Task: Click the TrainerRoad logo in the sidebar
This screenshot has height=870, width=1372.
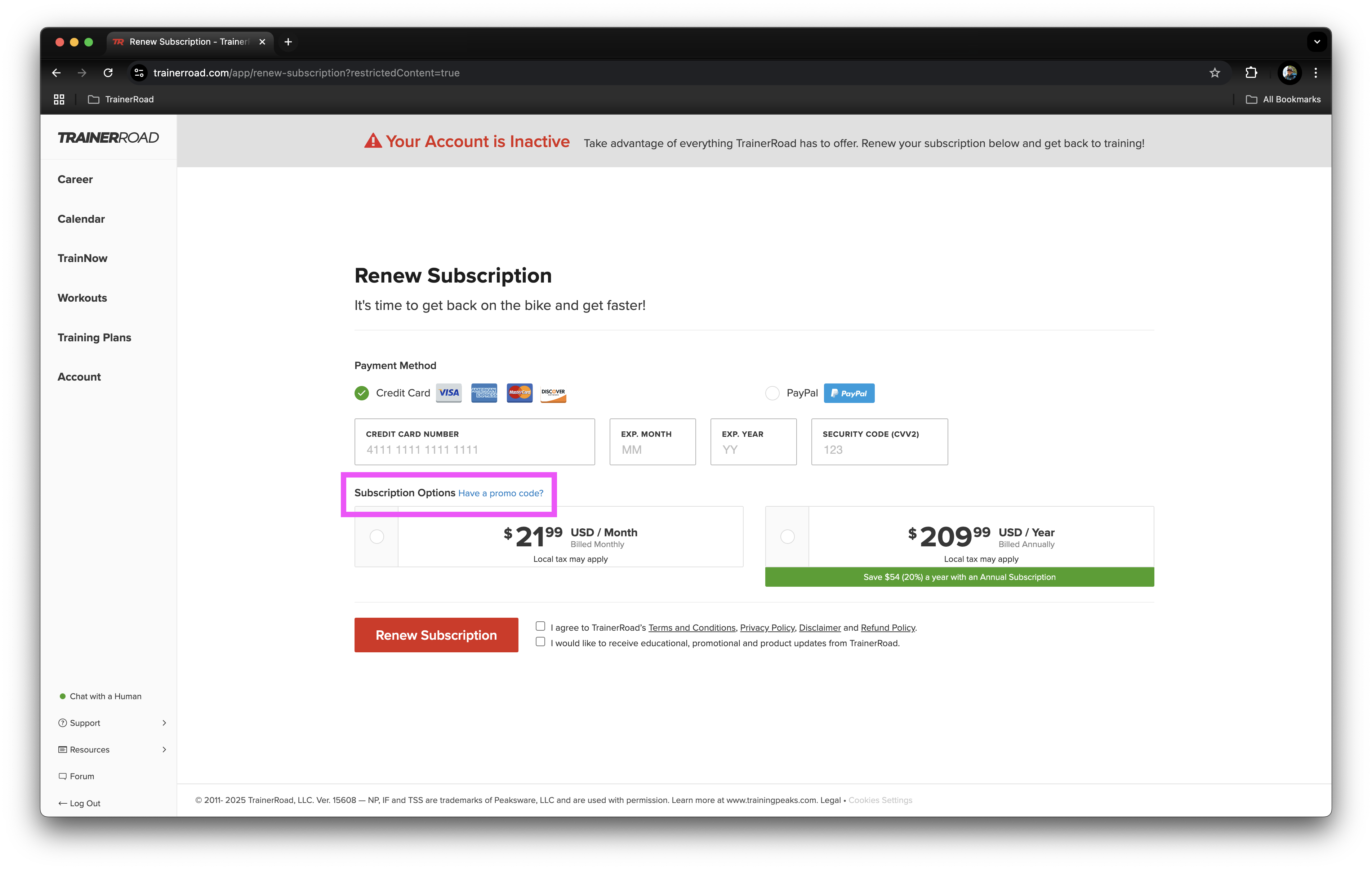Action: click(x=108, y=137)
